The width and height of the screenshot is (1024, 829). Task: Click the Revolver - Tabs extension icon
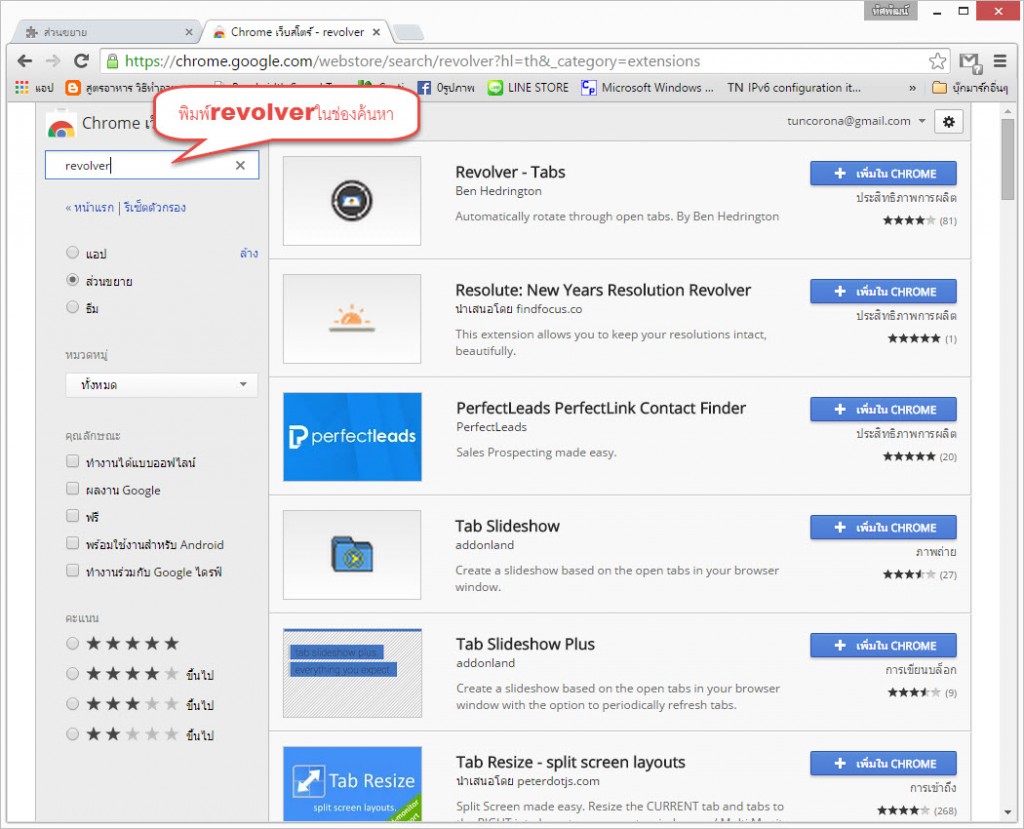pos(352,201)
